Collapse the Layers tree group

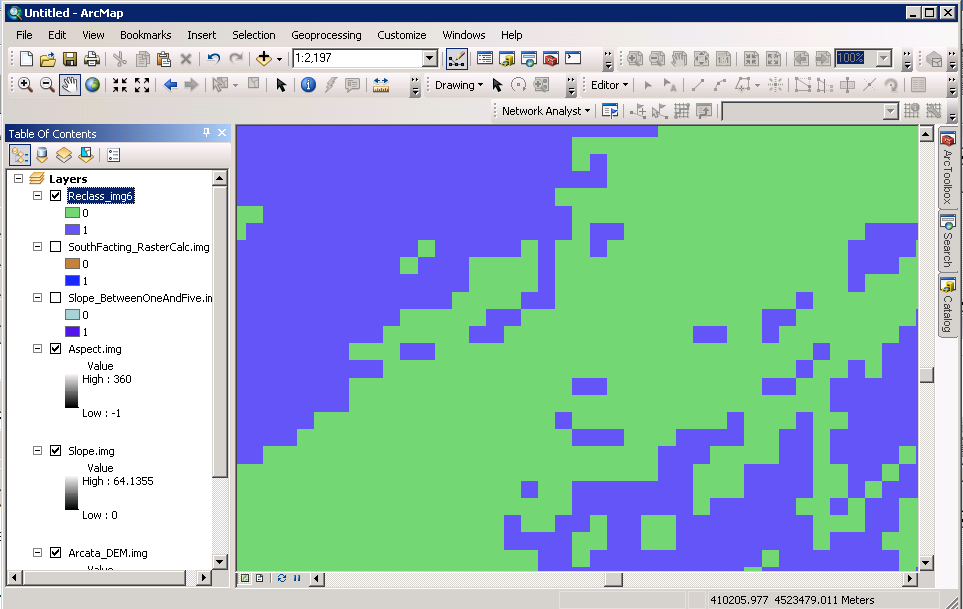click(19, 179)
